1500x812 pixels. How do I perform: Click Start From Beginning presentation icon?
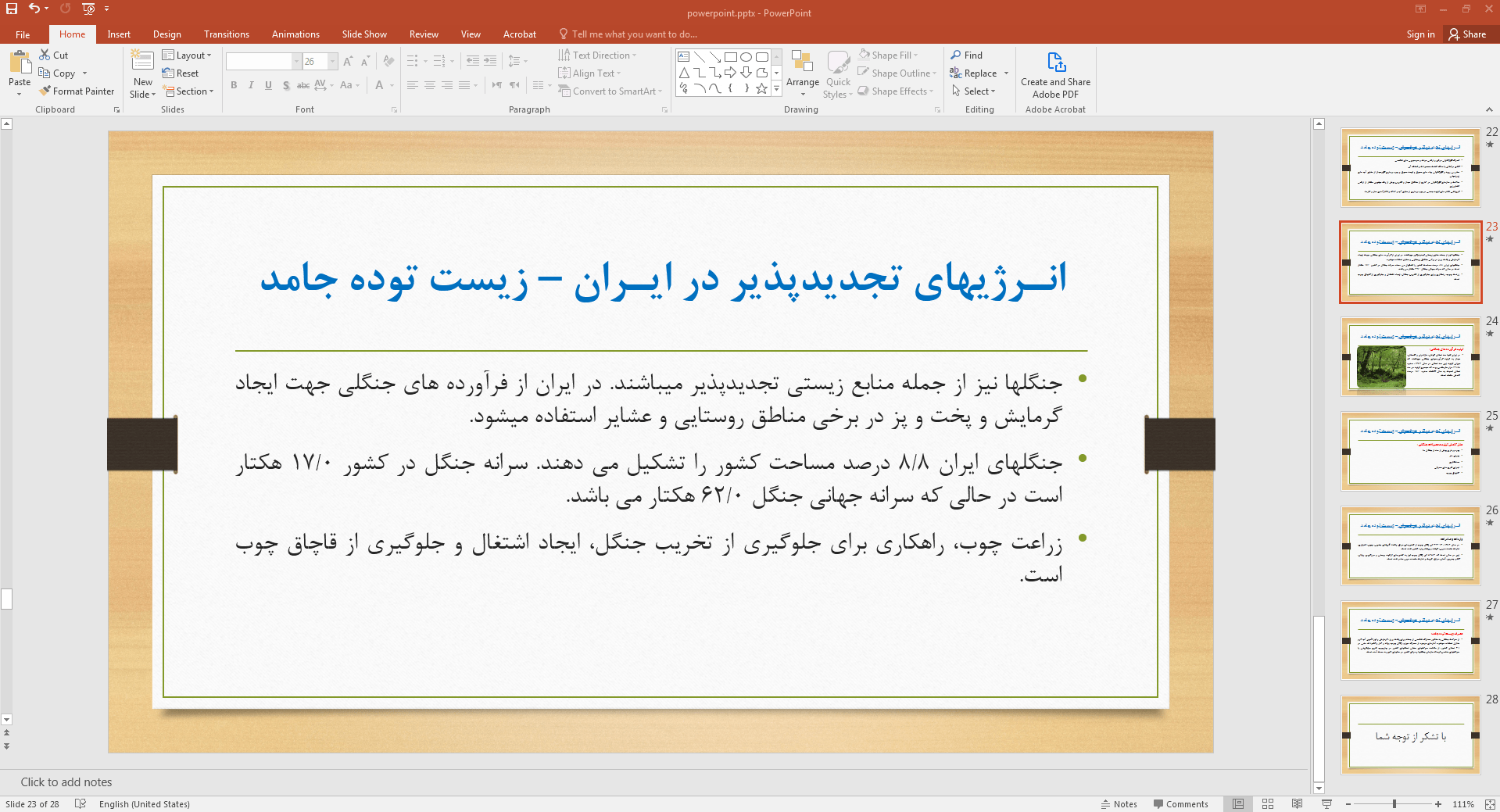tap(88, 9)
